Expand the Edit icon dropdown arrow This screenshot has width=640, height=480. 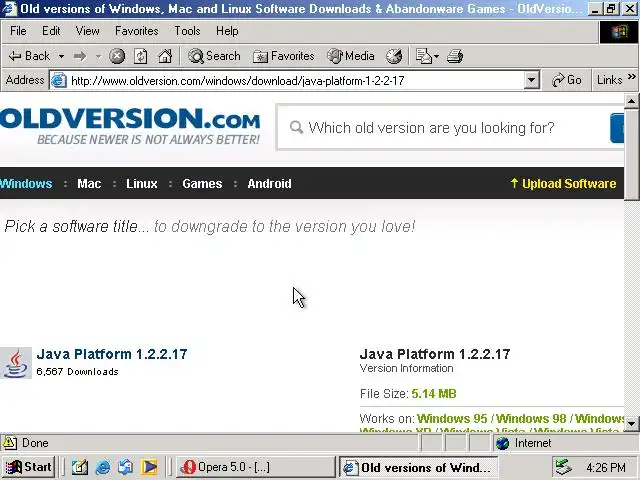coord(437,56)
